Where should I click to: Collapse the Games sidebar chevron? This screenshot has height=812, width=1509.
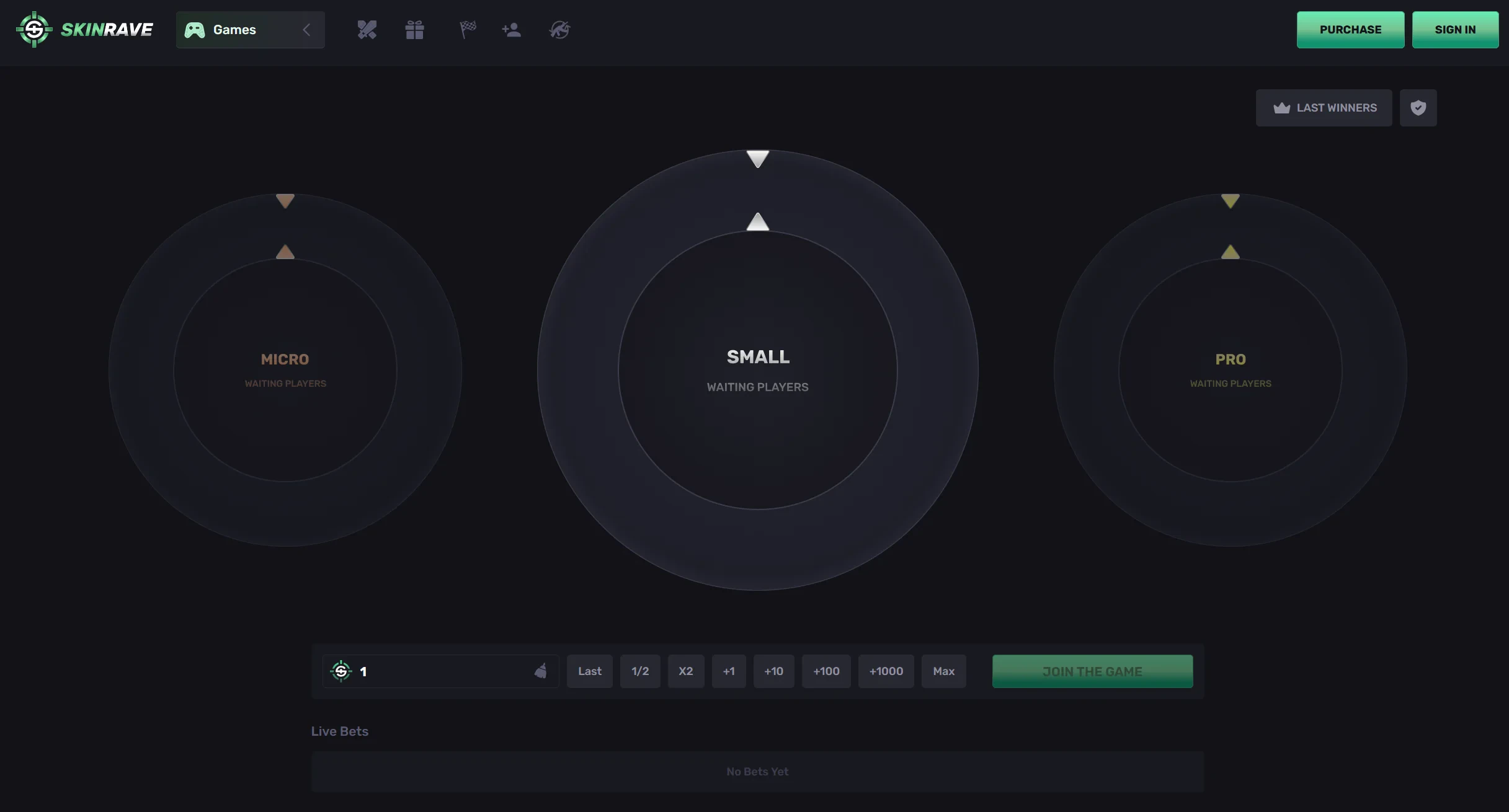point(306,30)
